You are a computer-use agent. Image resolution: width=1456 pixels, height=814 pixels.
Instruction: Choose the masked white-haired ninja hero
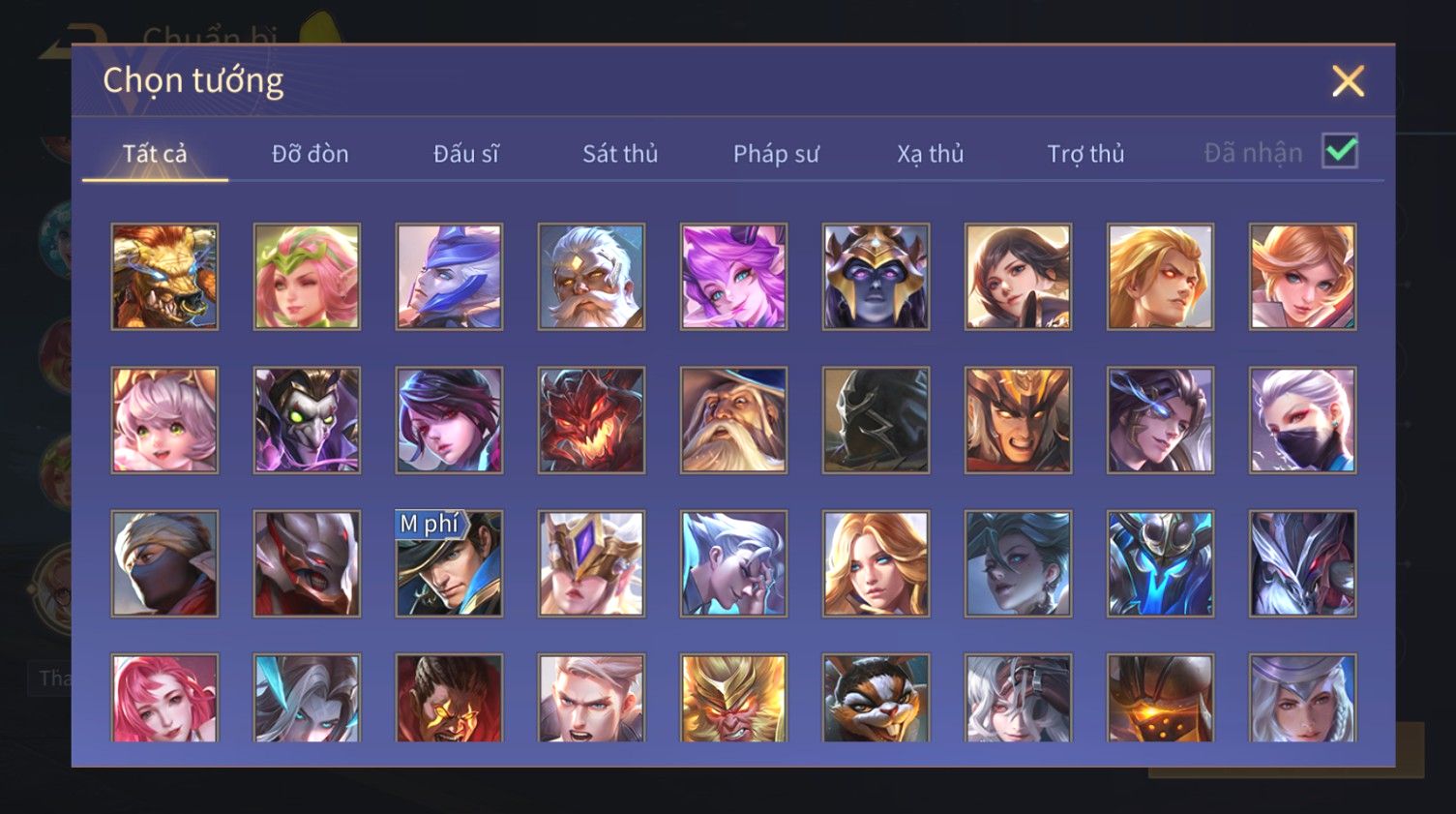click(1302, 420)
